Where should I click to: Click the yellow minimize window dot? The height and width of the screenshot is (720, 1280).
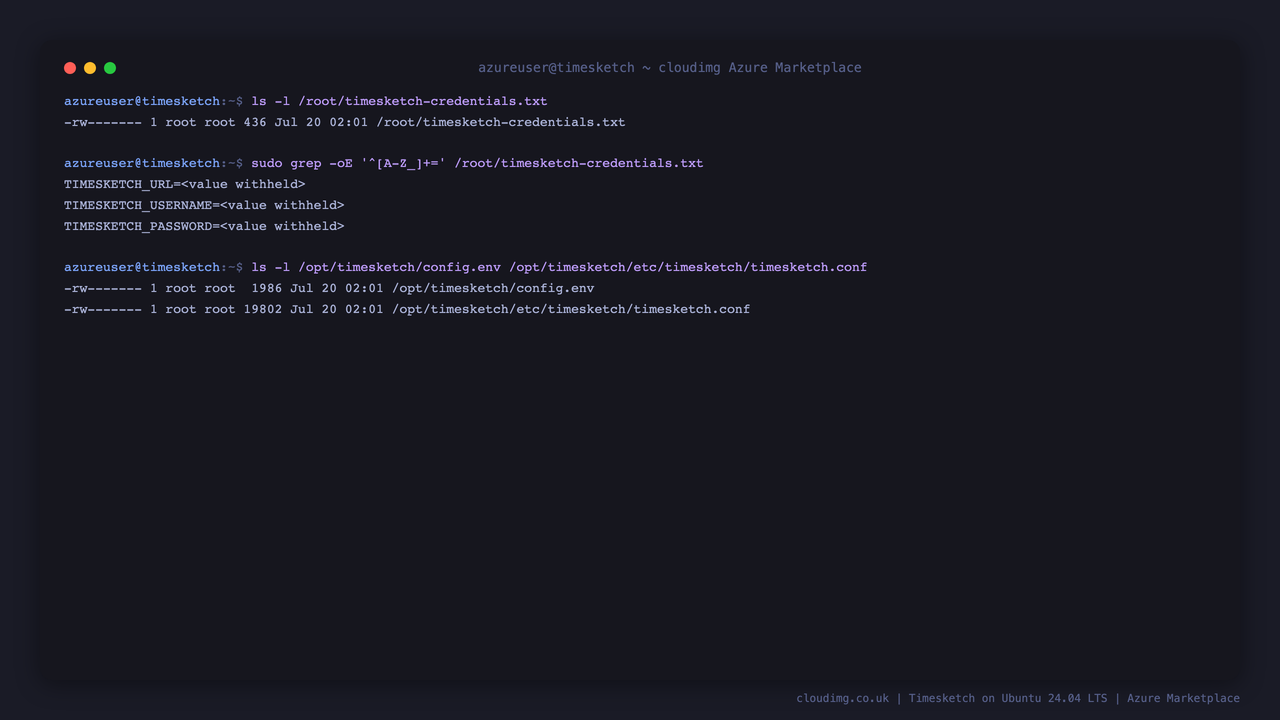(90, 68)
